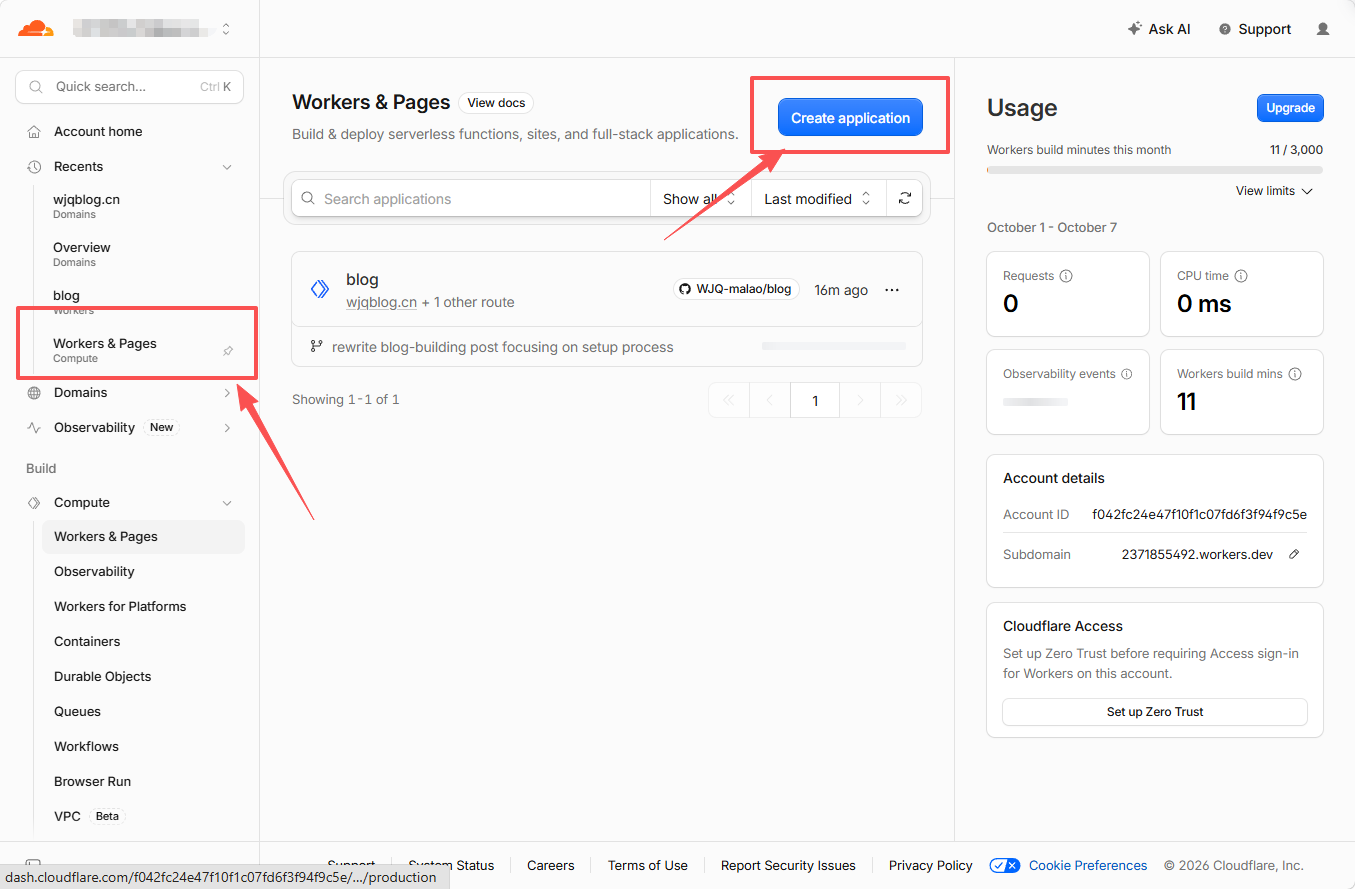Click the Ask AI sparkle button
The image size is (1355, 889).
click(x=1159, y=29)
